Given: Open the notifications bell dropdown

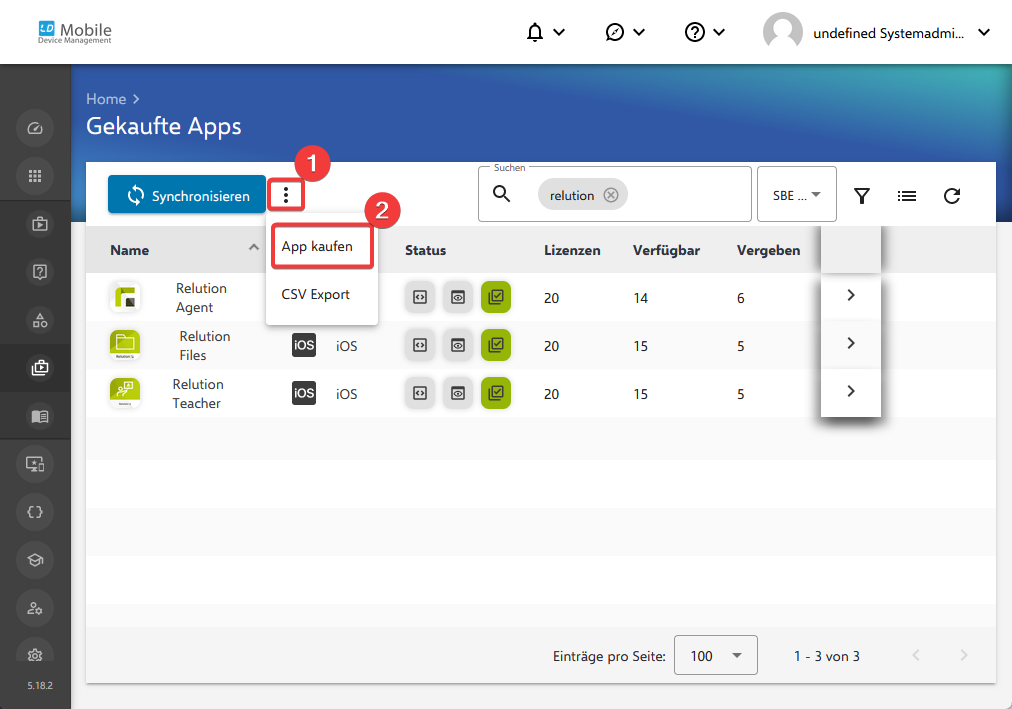Looking at the screenshot, I should [x=545, y=32].
